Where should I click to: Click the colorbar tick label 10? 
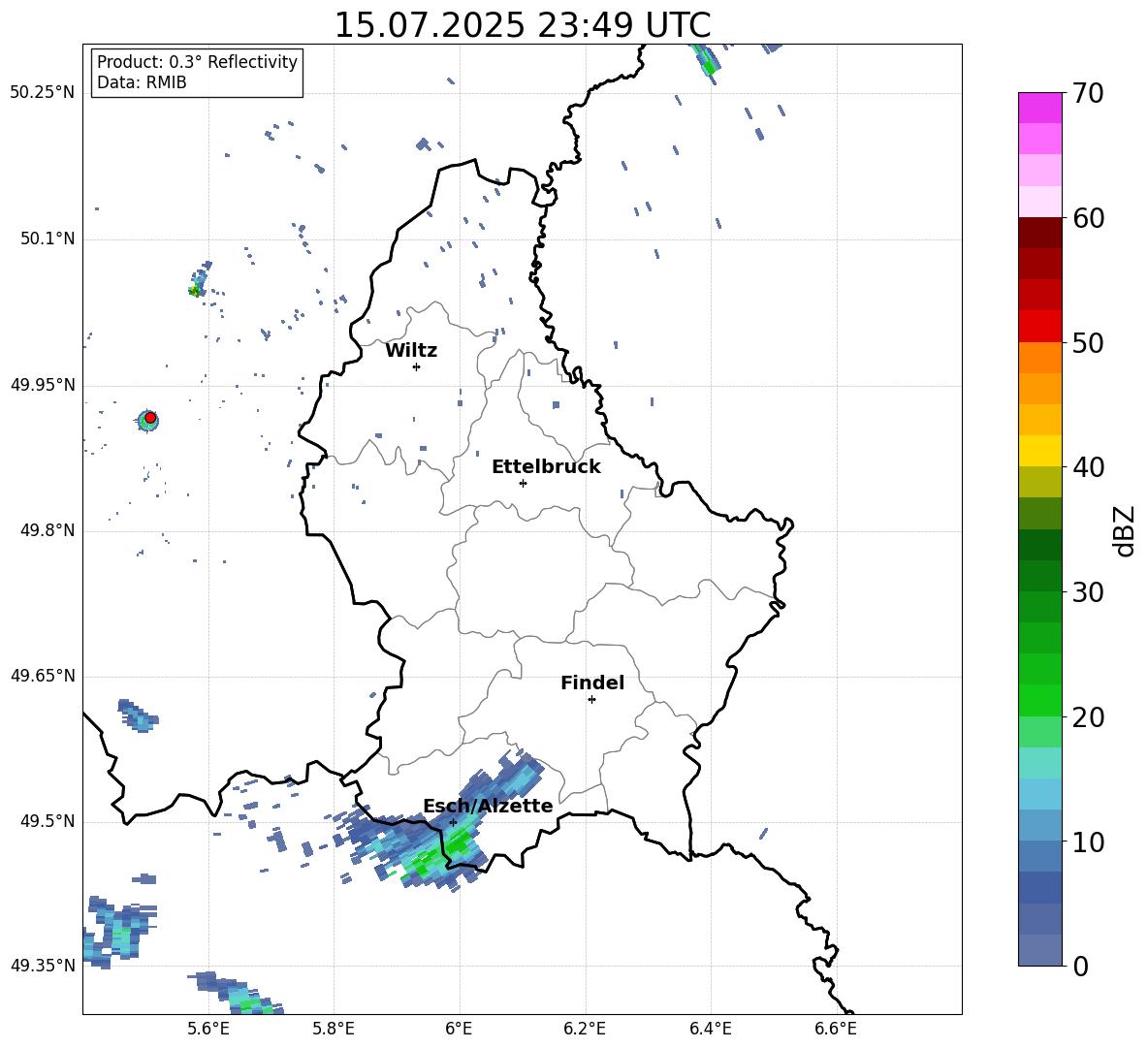(1088, 842)
